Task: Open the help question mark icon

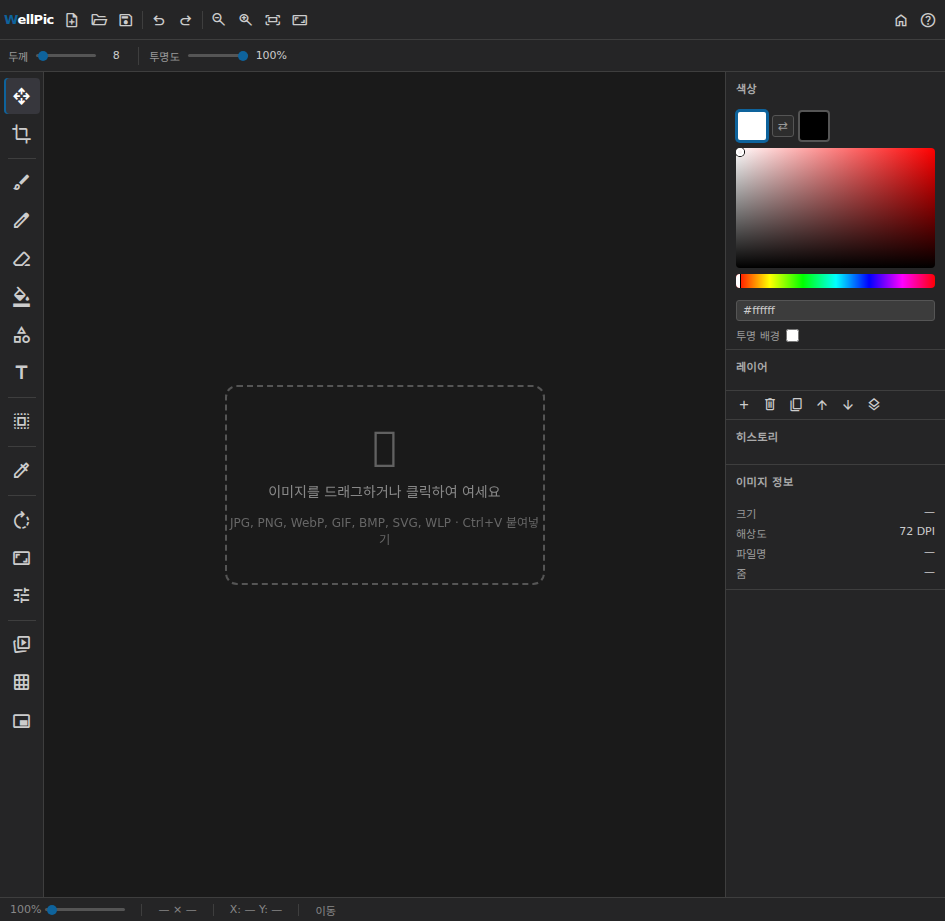Action: pos(928,20)
